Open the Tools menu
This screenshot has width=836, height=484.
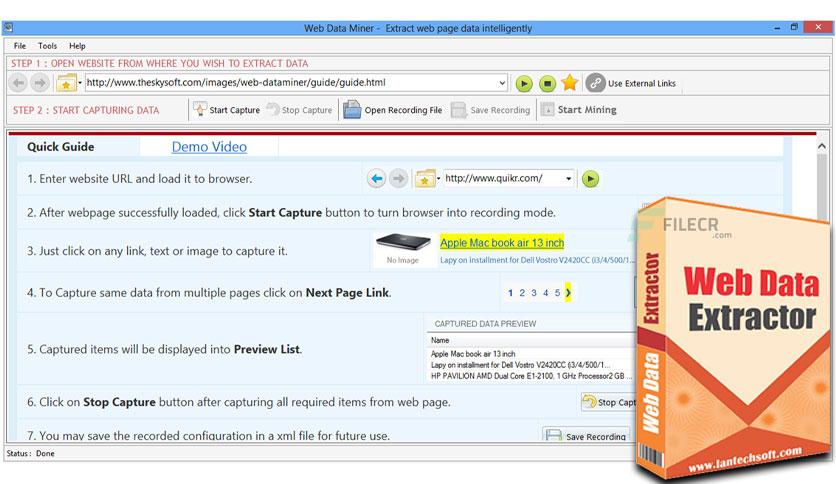click(47, 46)
